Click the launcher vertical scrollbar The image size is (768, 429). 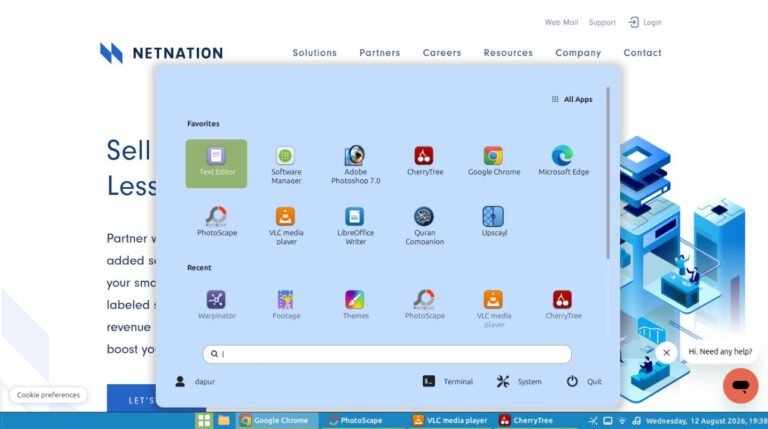[x=608, y=173]
